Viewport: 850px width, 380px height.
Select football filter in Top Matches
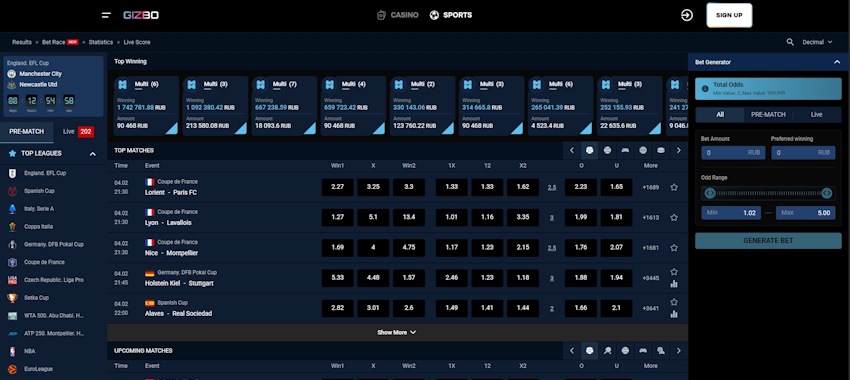pyautogui.click(x=589, y=150)
